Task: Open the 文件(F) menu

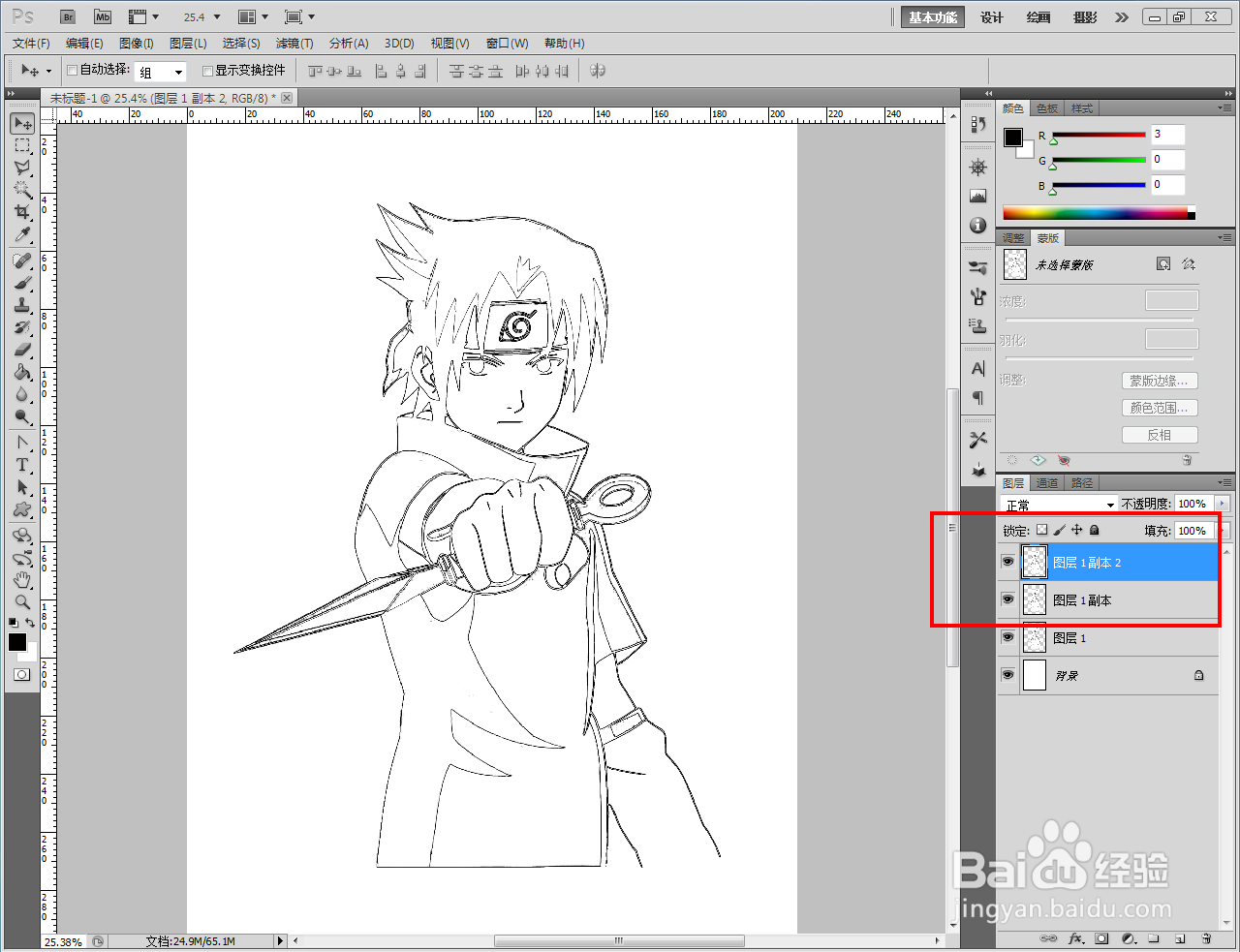Action: point(31,44)
